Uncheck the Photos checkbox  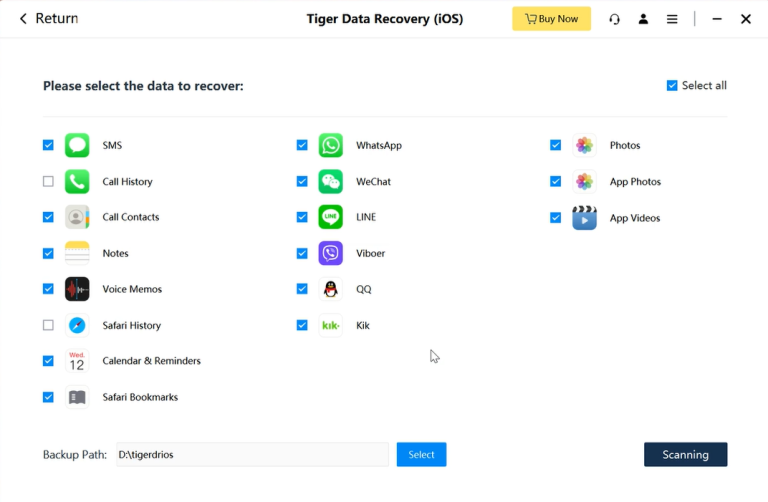coord(555,145)
